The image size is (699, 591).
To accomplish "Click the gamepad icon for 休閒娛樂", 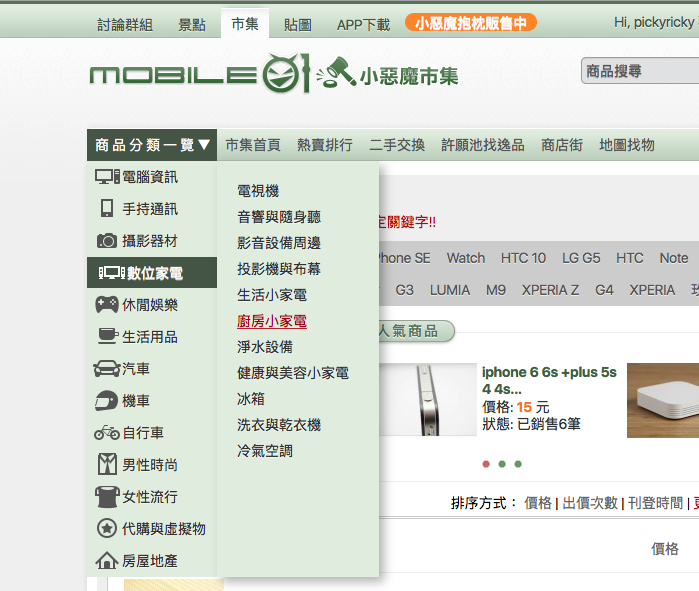I will (x=107, y=305).
